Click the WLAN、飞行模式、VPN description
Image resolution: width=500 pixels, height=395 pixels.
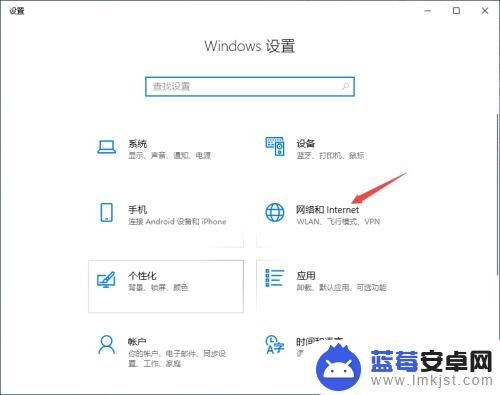point(338,221)
